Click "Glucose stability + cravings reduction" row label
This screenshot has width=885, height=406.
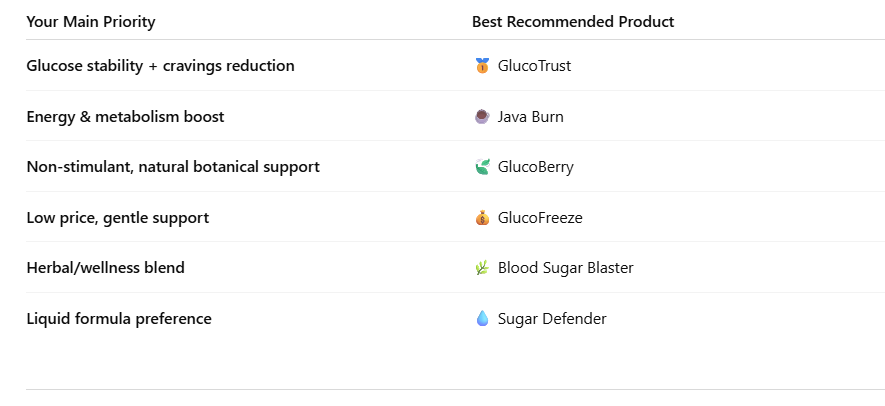coord(160,66)
